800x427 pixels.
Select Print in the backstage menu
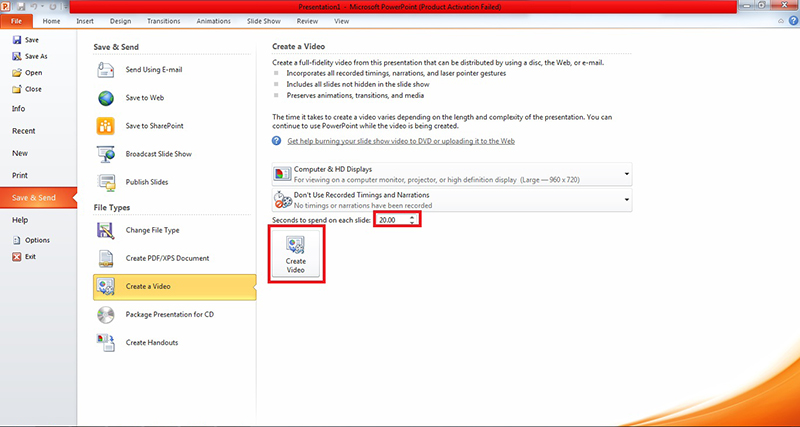[20, 175]
